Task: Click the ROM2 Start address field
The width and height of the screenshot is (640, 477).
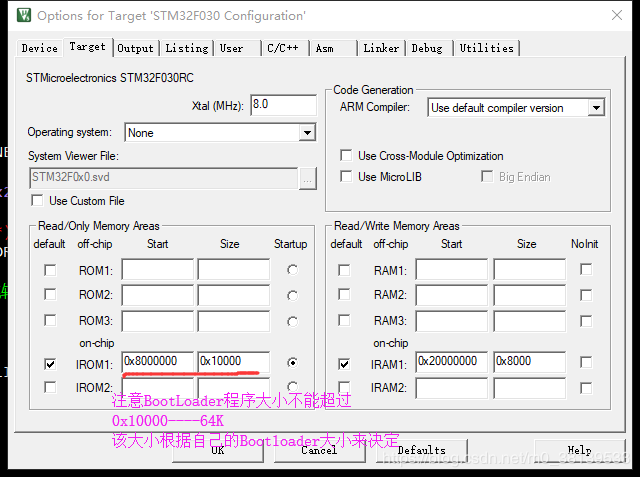Action: click(158, 295)
